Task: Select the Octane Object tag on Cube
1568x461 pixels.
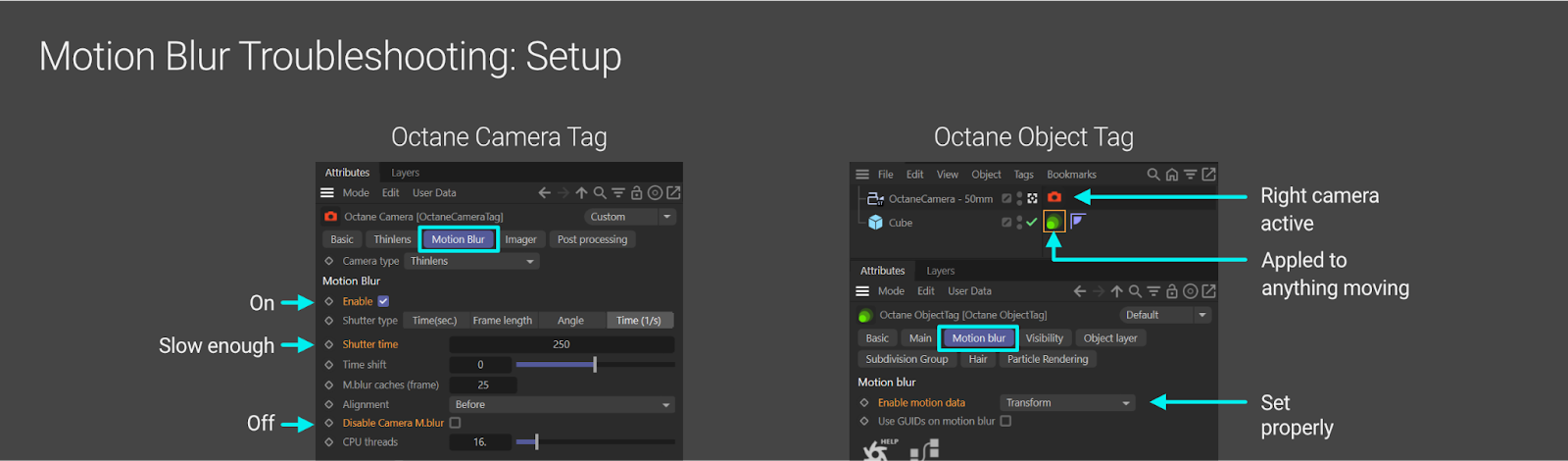Action: pyautogui.click(x=1053, y=222)
